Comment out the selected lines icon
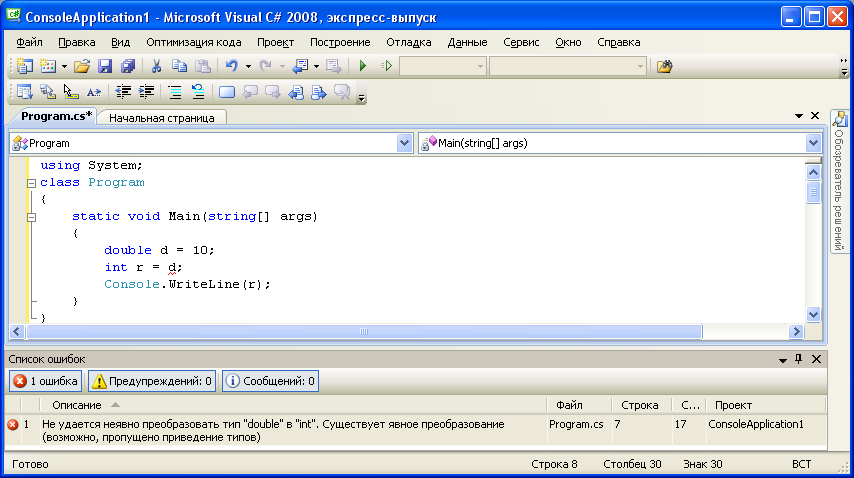Viewport: 854px width, 478px height. [x=175, y=92]
